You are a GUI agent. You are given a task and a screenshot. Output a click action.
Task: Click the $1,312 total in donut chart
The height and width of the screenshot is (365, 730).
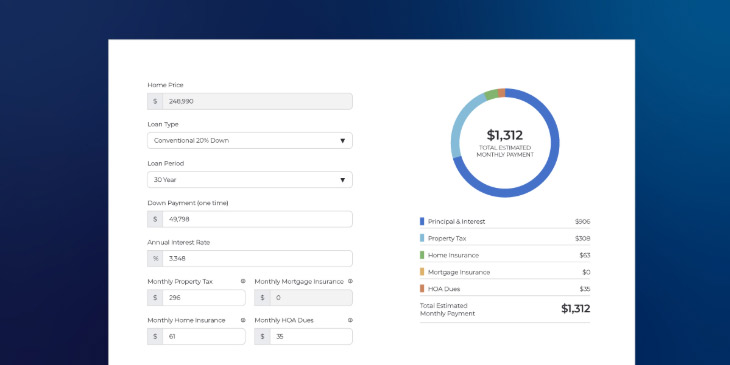pyautogui.click(x=505, y=135)
